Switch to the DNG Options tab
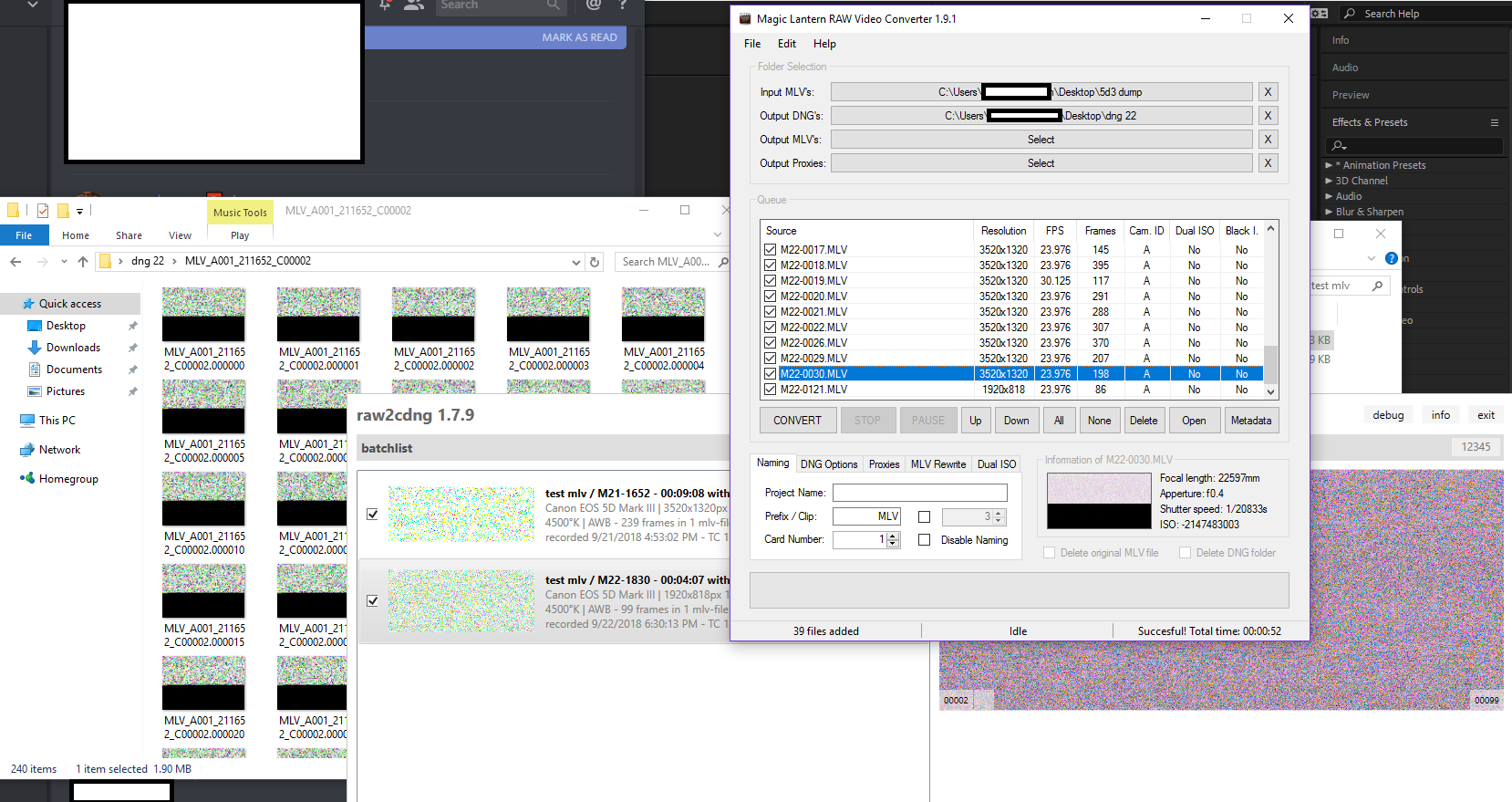1512x802 pixels. point(829,464)
